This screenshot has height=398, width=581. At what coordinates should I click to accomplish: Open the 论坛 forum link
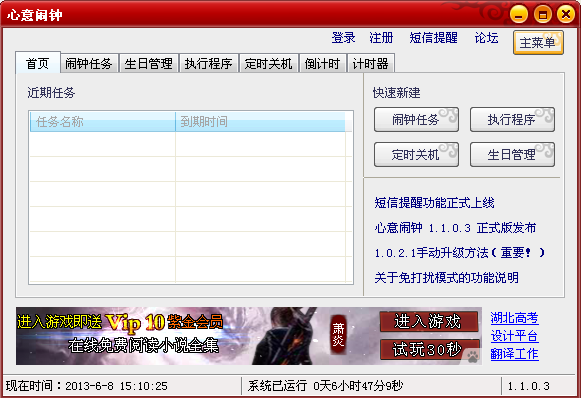487,37
